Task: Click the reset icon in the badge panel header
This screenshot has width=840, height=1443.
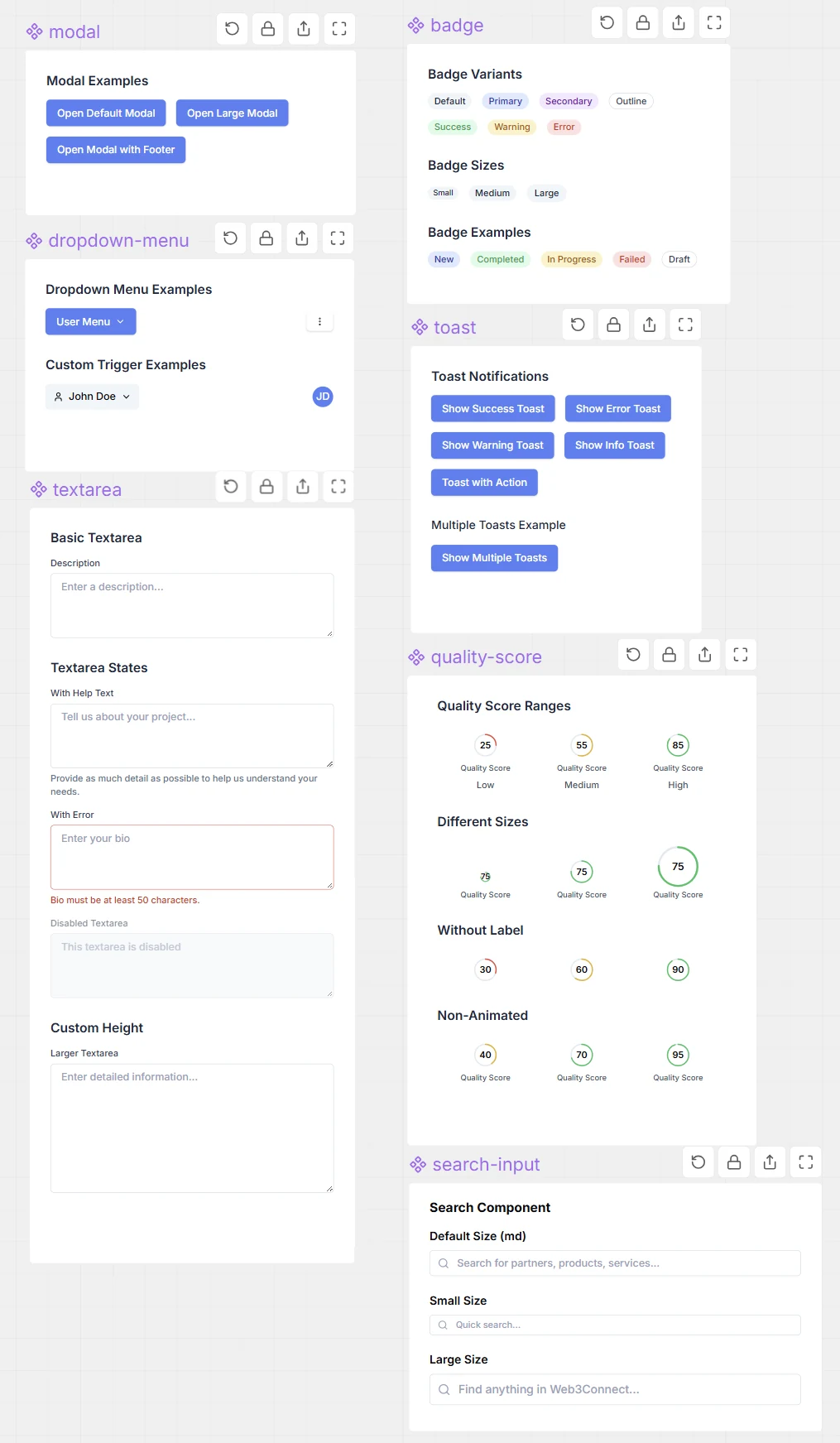Action: (607, 22)
